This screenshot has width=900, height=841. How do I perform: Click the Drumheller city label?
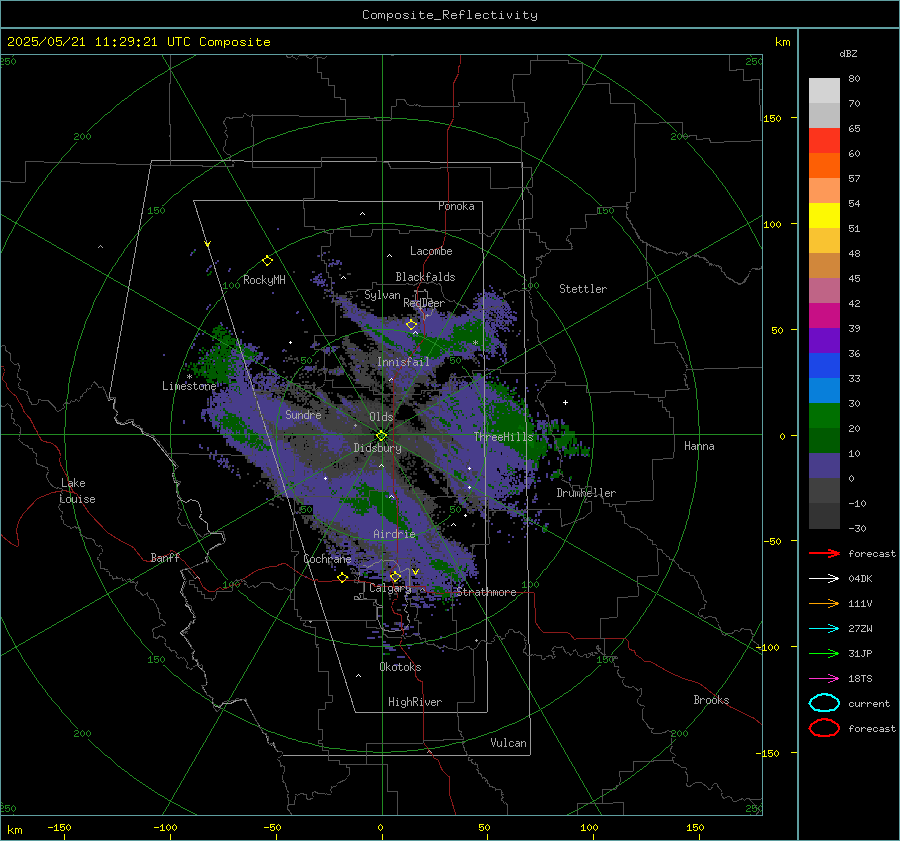click(x=586, y=493)
